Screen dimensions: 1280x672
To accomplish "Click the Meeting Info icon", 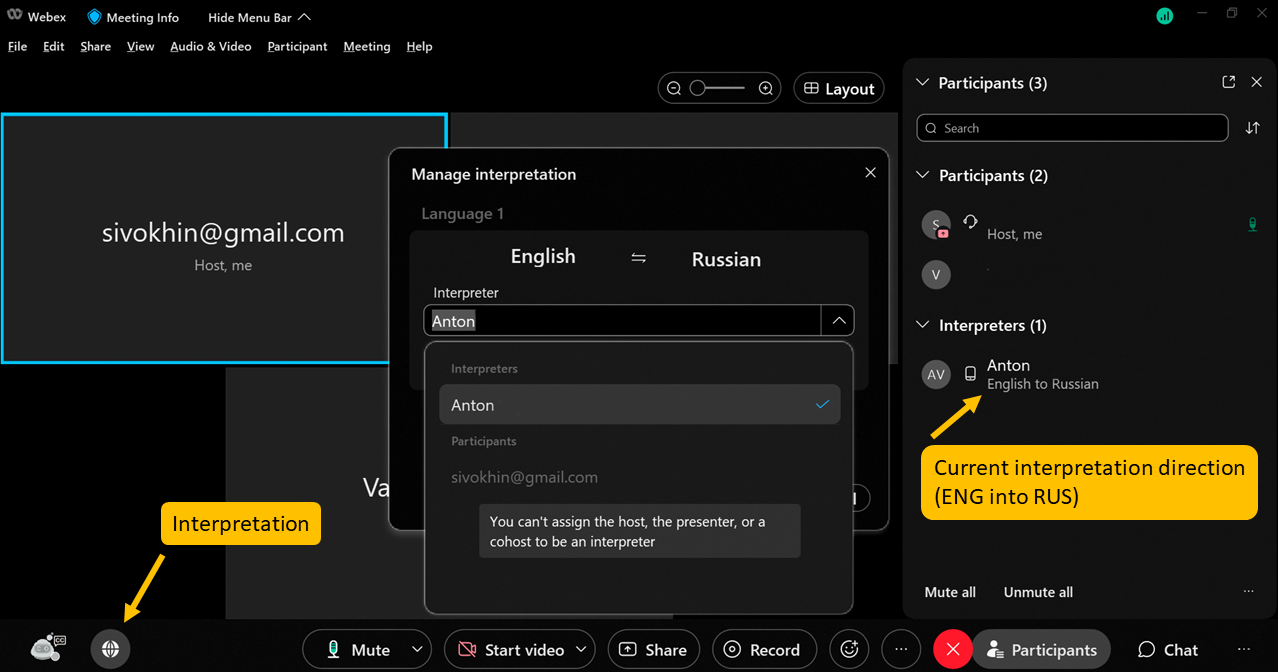I will pyautogui.click(x=95, y=16).
